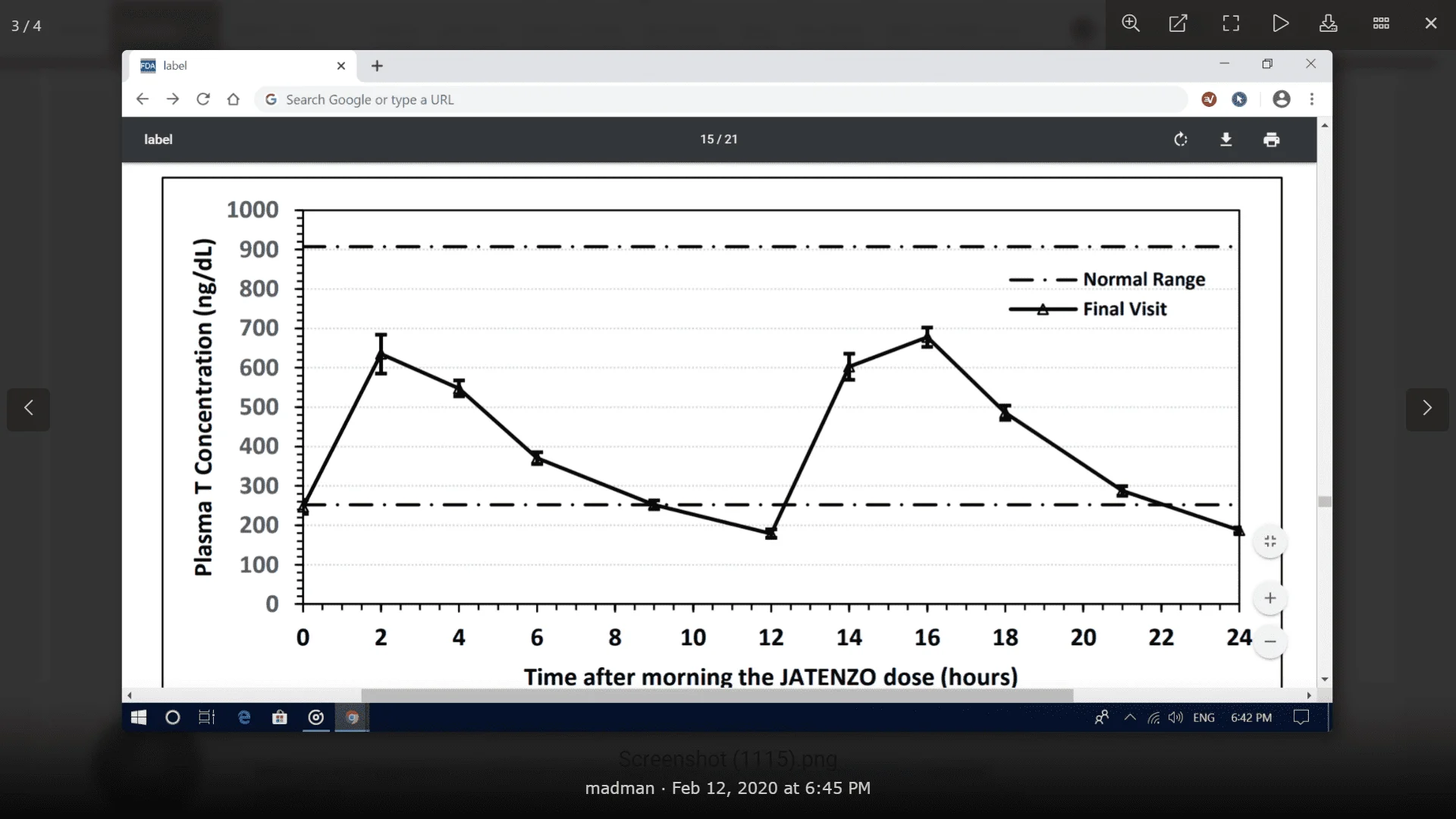The width and height of the screenshot is (1456, 819).
Task: Click the zoom-in magnifier icon in viewer toolbar
Action: pos(1131,24)
